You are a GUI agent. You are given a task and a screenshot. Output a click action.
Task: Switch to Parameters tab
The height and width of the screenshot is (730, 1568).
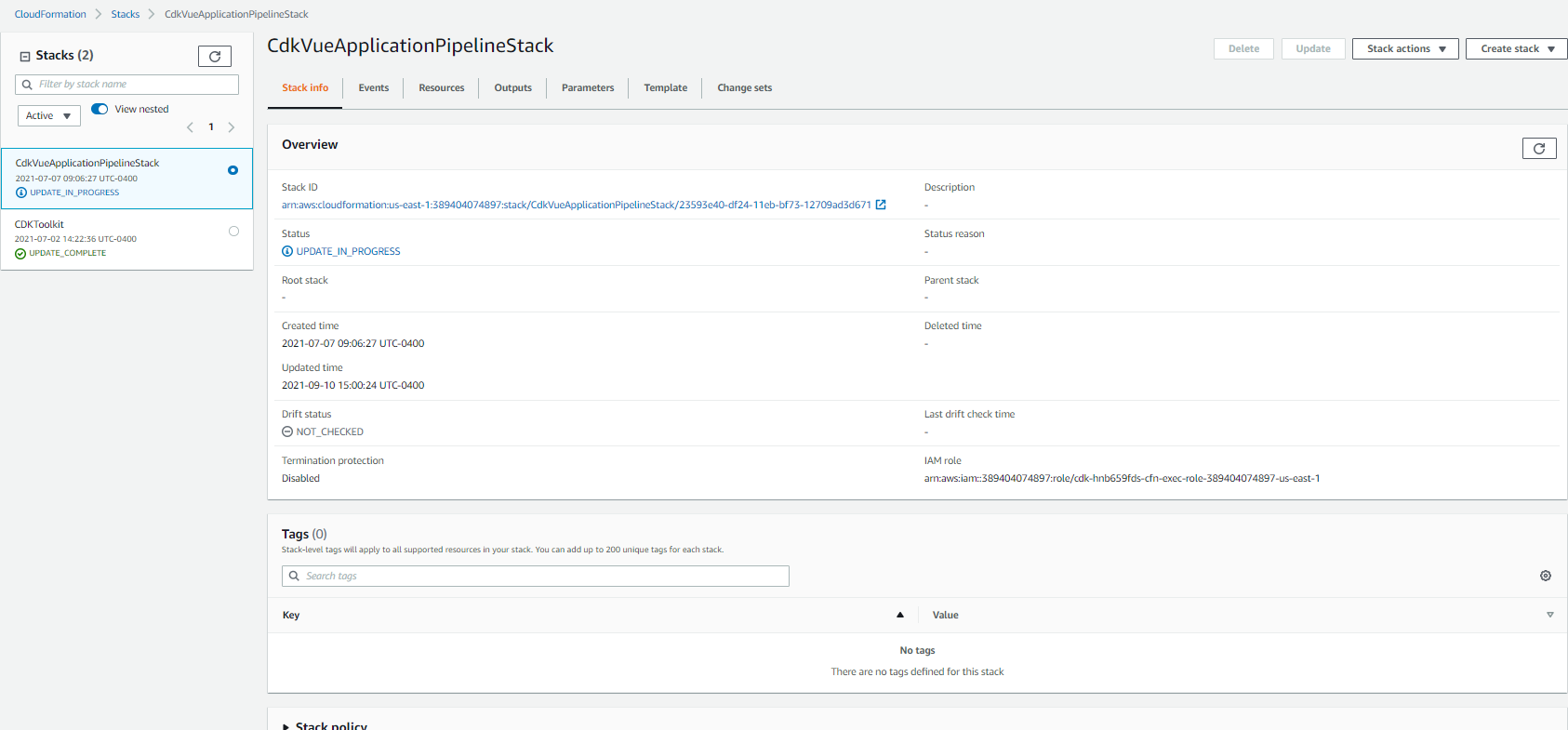(x=588, y=88)
